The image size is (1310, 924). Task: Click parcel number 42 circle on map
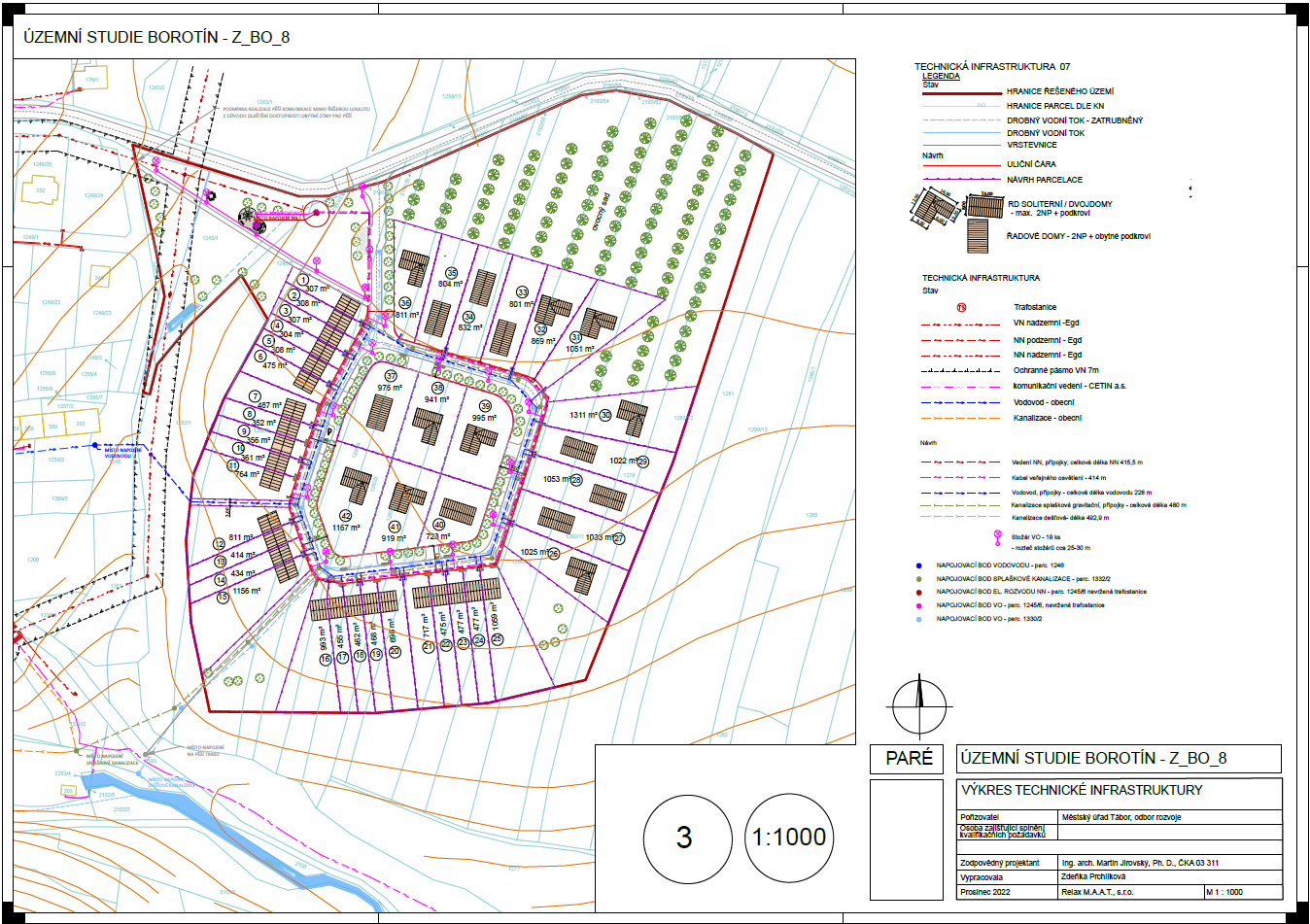point(345,516)
